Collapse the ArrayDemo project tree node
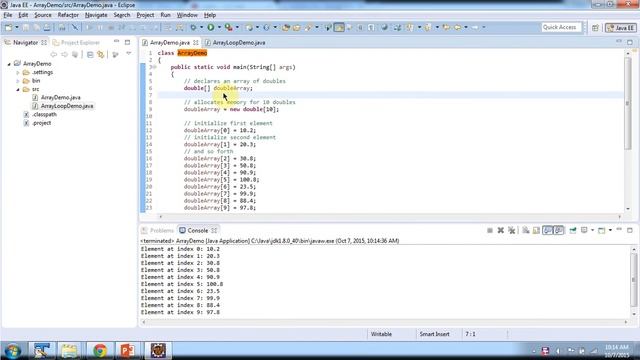 [9, 64]
